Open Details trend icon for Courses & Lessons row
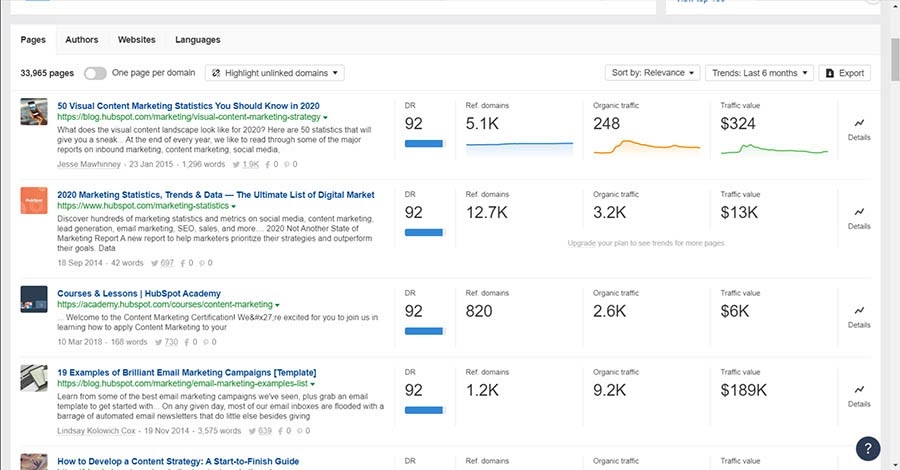900x470 pixels. [859, 310]
